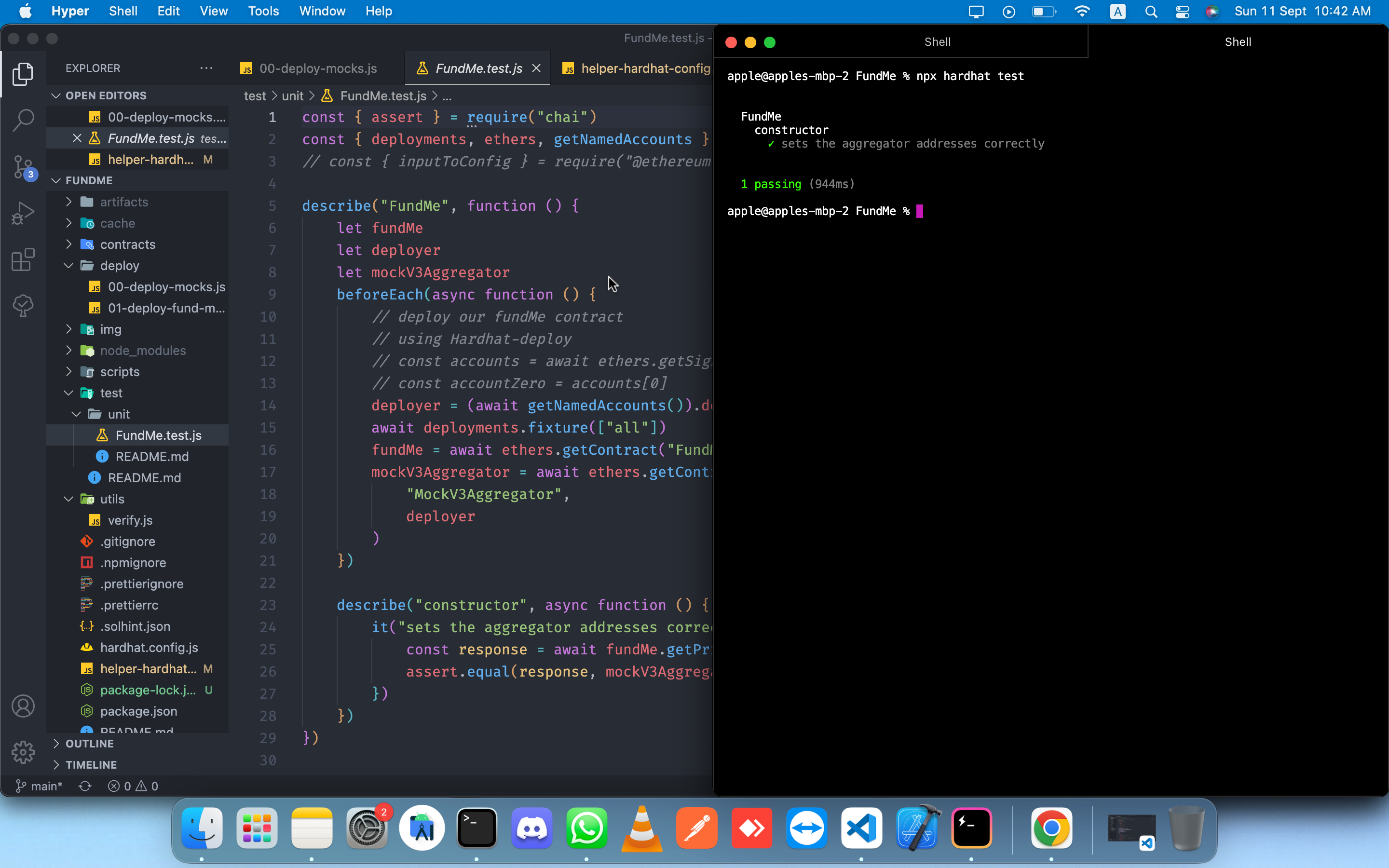Image resolution: width=1389 pixels, height=868 pixels.
Task: Open Xcode from the Dock
Action: point(917,827)
